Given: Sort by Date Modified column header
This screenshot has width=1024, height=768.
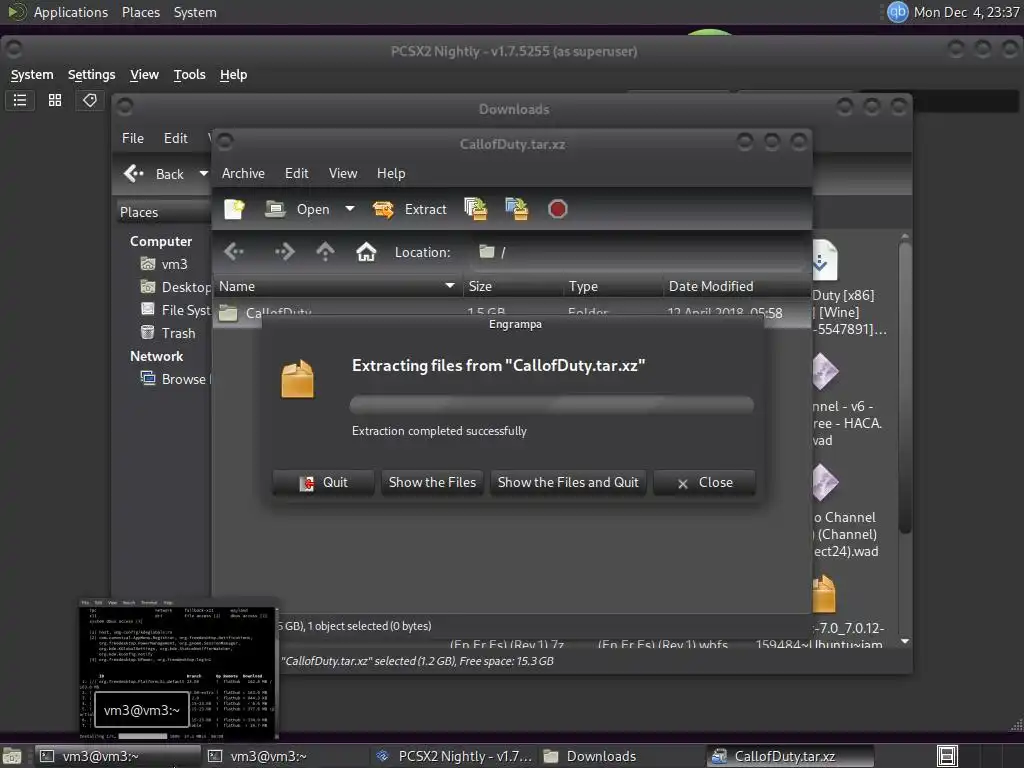Looking at the screenshot, I should click(737, 286).
